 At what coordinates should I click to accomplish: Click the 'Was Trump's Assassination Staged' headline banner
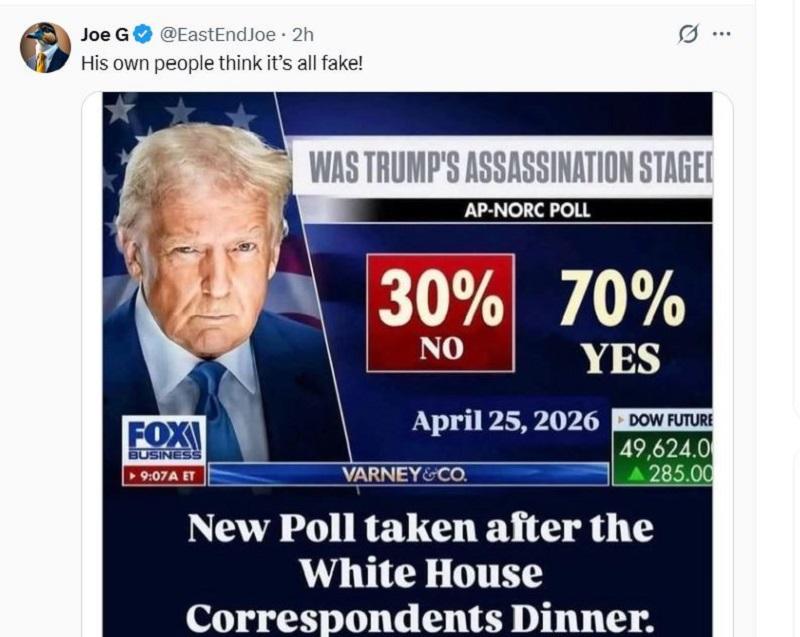[x=508, y=167]
